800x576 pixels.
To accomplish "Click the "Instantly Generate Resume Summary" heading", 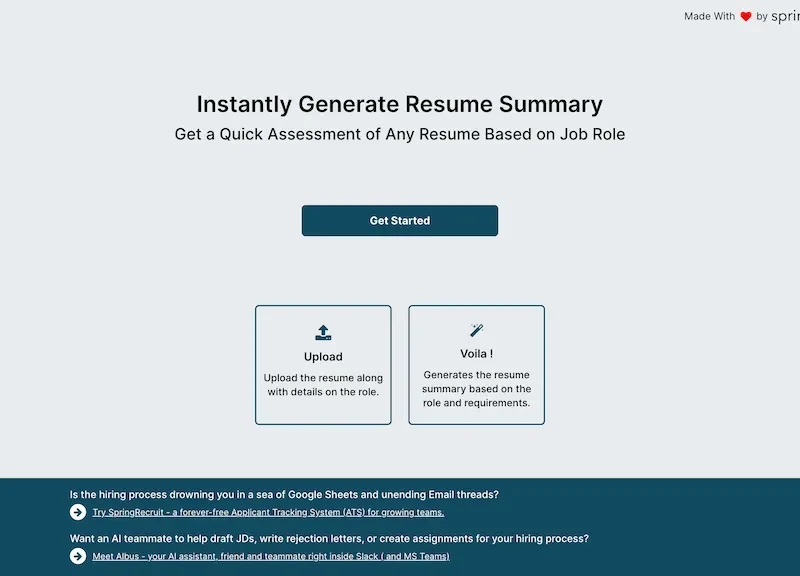I will pyautogui.click(x=399, y=104).
